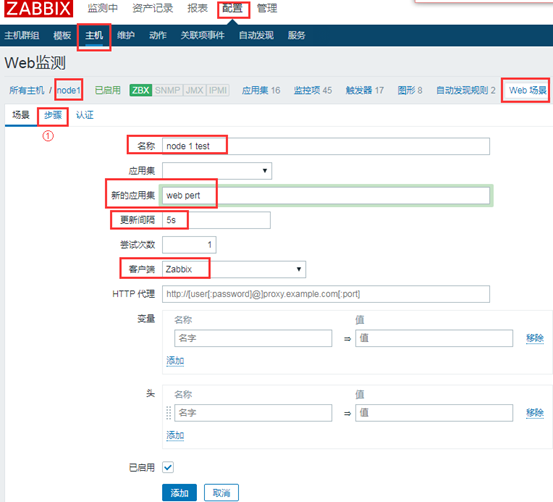This screenshot has height=502, width=553.
Task: Open the node1 host link
Action: click(69, 90)
